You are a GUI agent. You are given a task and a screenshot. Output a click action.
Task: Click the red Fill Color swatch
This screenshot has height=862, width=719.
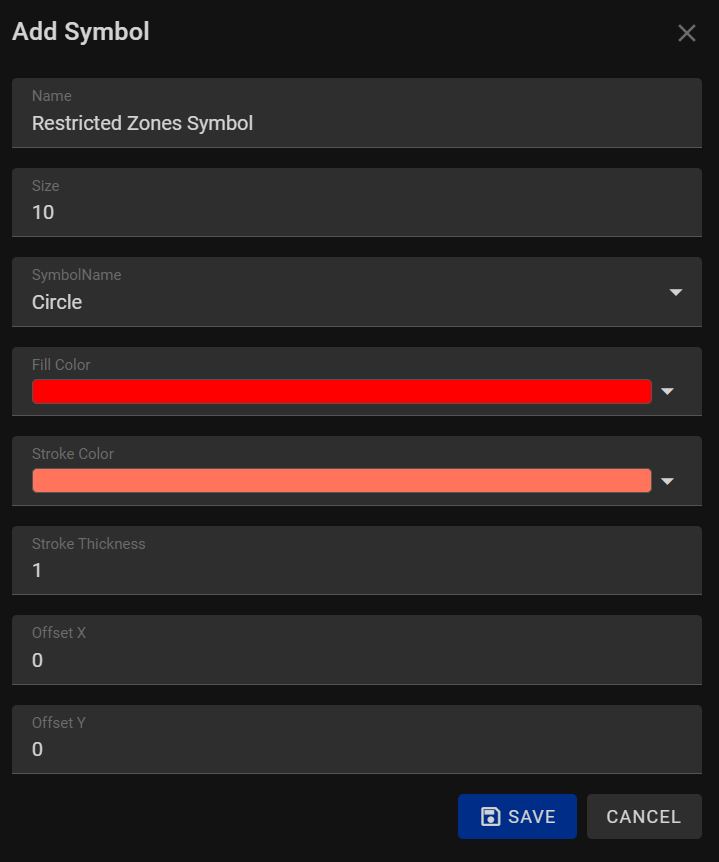tap(342, 391)
